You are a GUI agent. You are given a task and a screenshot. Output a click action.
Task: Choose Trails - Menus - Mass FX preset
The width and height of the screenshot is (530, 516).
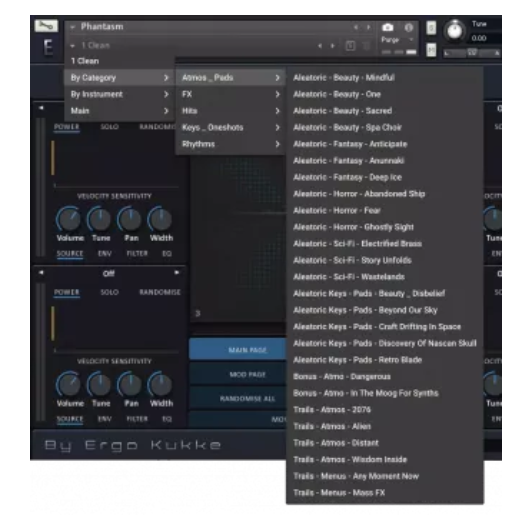pos(385,493)
